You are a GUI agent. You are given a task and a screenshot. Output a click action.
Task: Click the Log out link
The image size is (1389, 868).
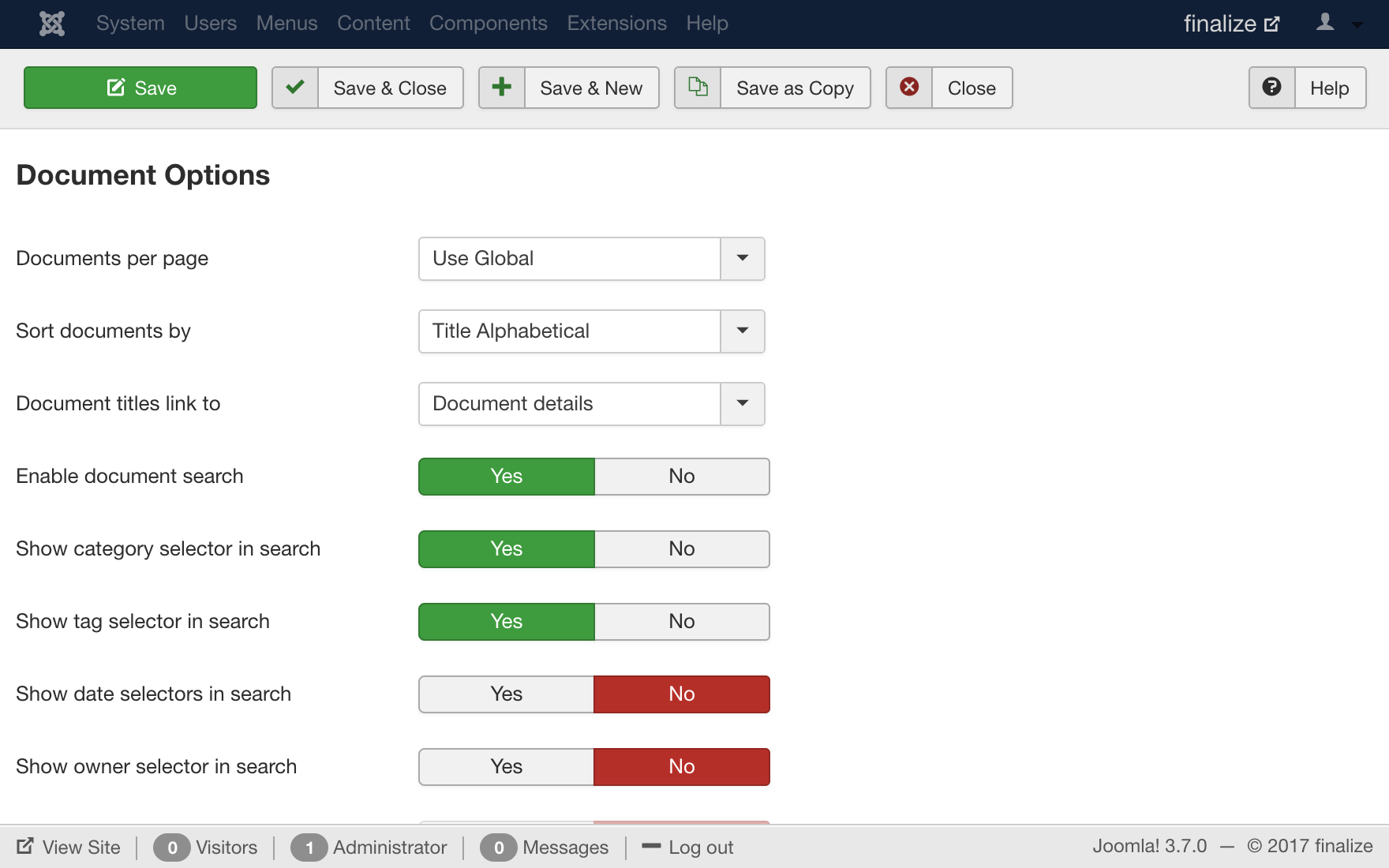click(x=700, y=847)
